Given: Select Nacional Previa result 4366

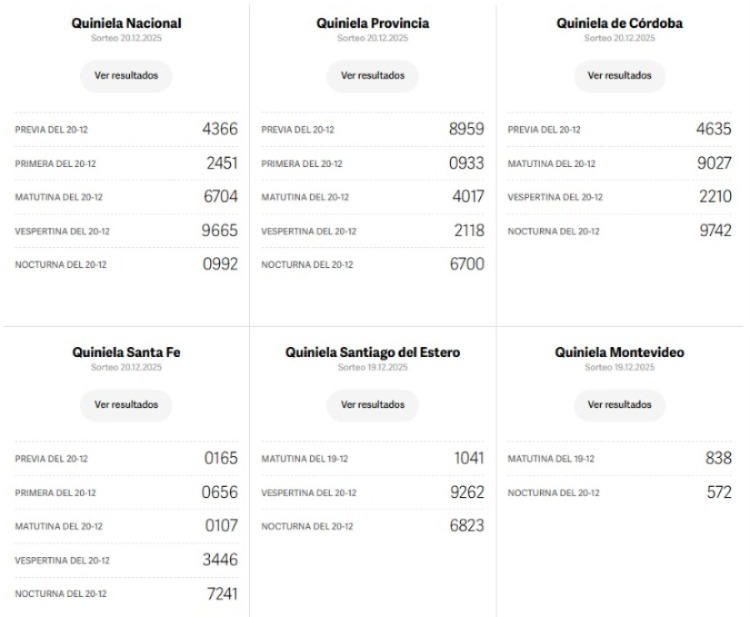Looking at the screenshot, I should tap(221, 129).
